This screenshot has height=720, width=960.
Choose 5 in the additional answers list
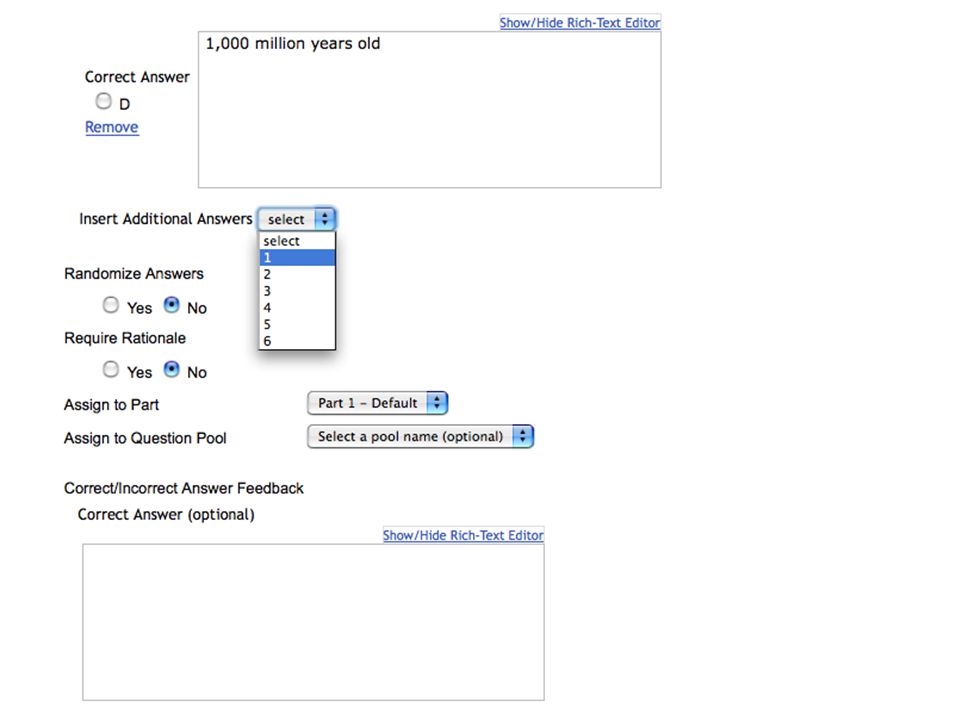(297, 324)
